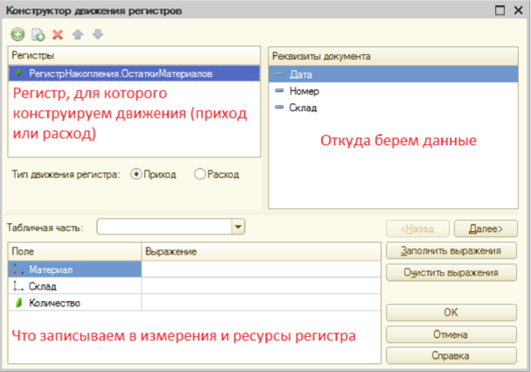The image size is (531, 372).
Task: Click the red delete register icon
Action: tap(58, 35)
